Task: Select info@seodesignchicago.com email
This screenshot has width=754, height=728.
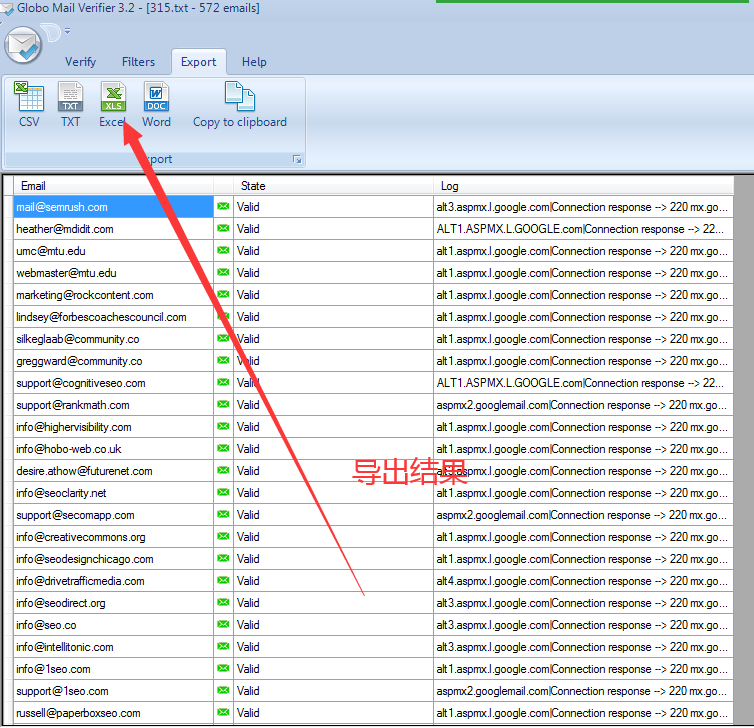Action: click(113, 559)
